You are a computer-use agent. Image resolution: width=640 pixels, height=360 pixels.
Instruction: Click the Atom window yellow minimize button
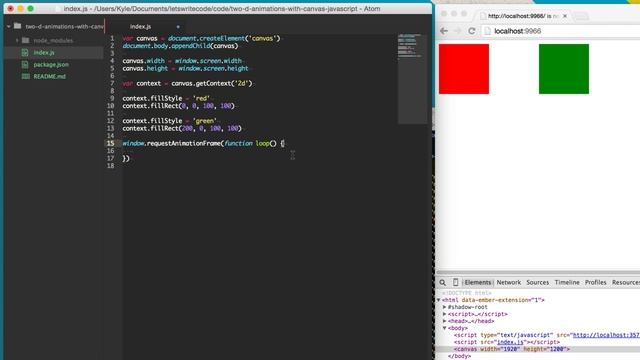[20, 9]
